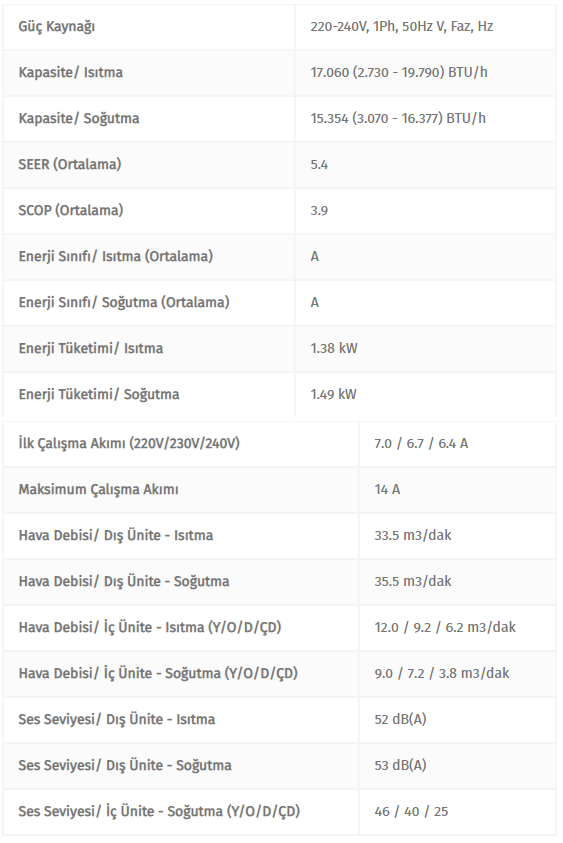Select the 35.5 m3/dak airflow value
Image resolution: width=563 pixels, height=843 pixels.
pyautogui.click(x=413, y=581)
